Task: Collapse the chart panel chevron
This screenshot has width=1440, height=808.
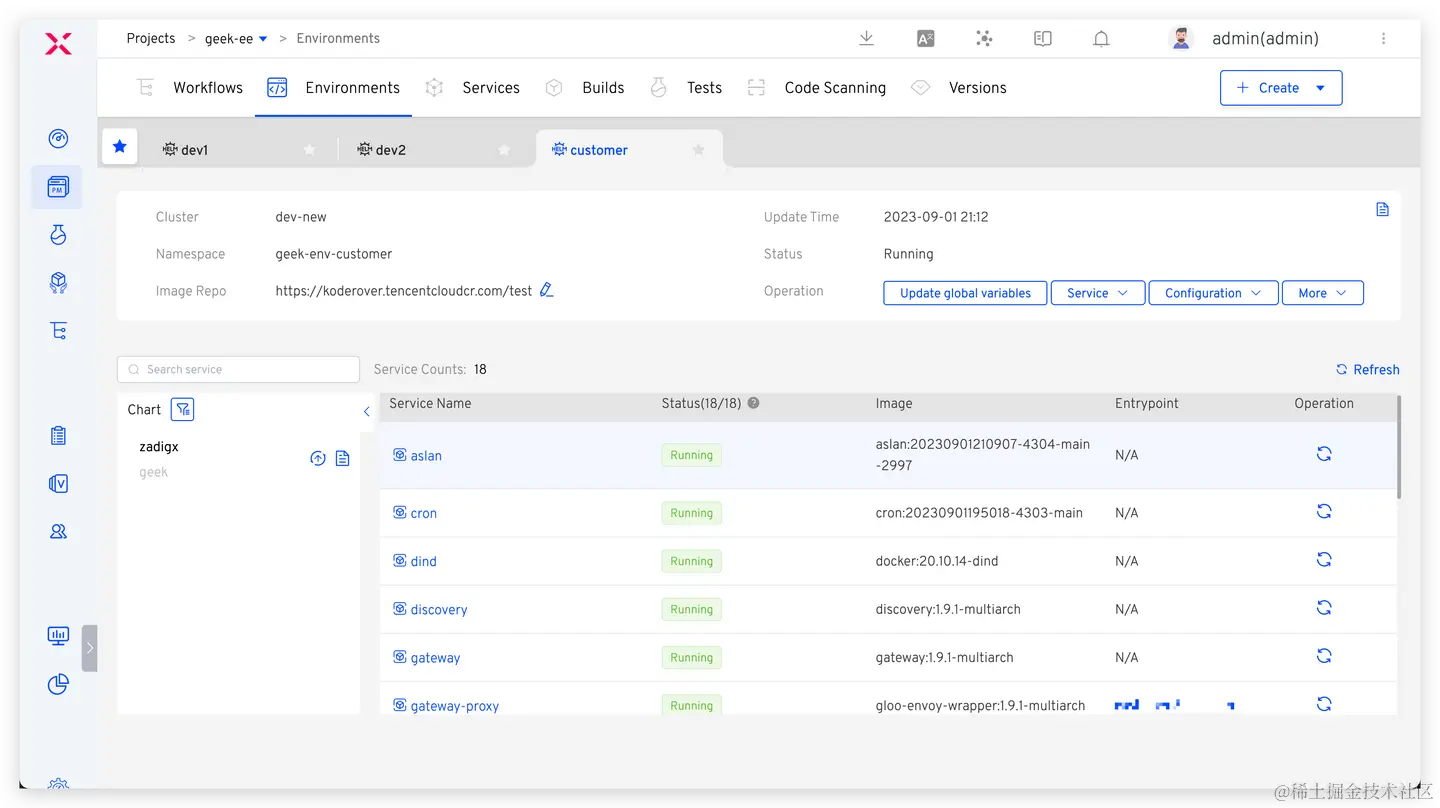Action: click(367, 411)
